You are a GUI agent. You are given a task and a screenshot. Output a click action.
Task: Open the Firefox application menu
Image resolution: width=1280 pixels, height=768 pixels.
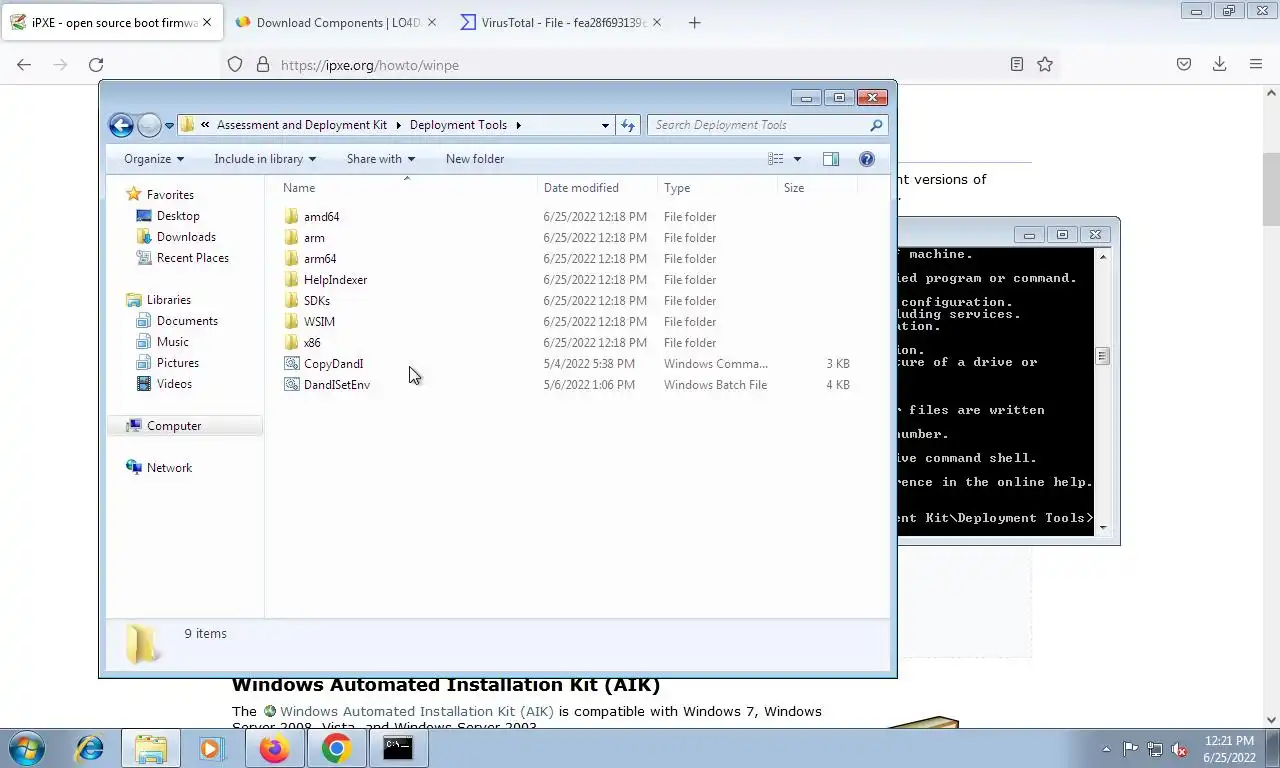1256,65
